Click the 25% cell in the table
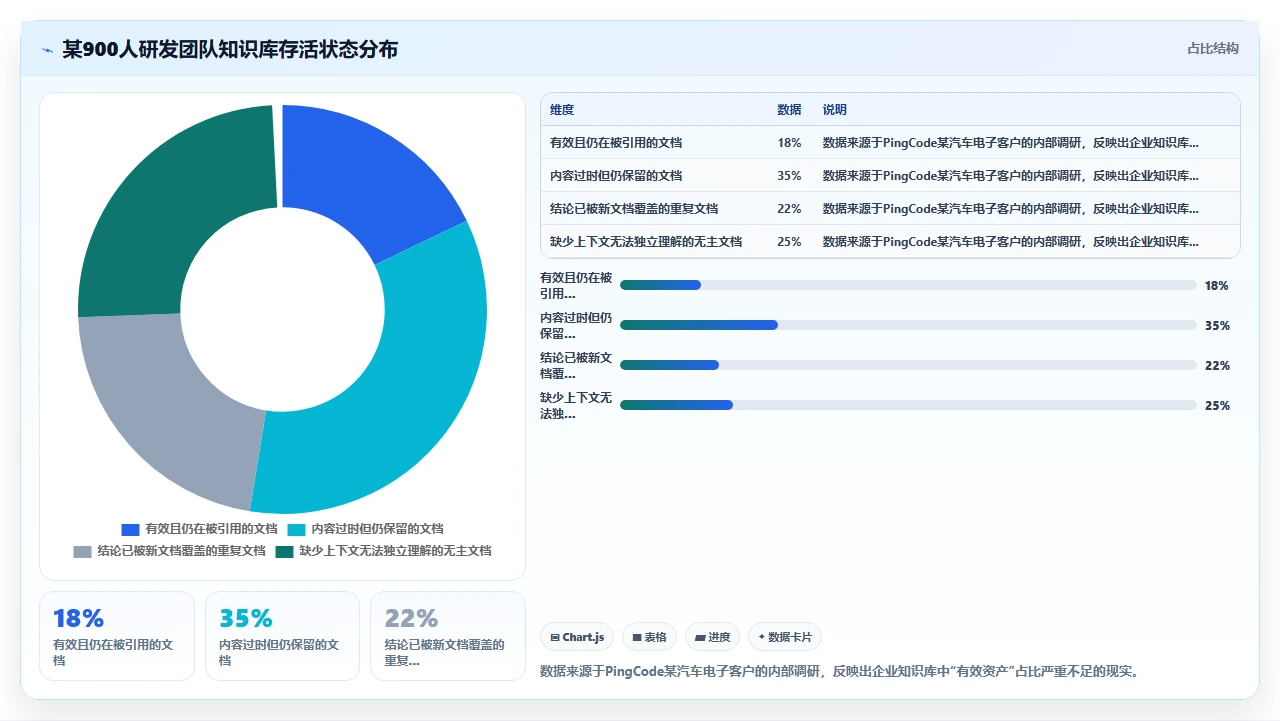The height and width of the screenshot is (721, 1280). click(x=789, y=242)
